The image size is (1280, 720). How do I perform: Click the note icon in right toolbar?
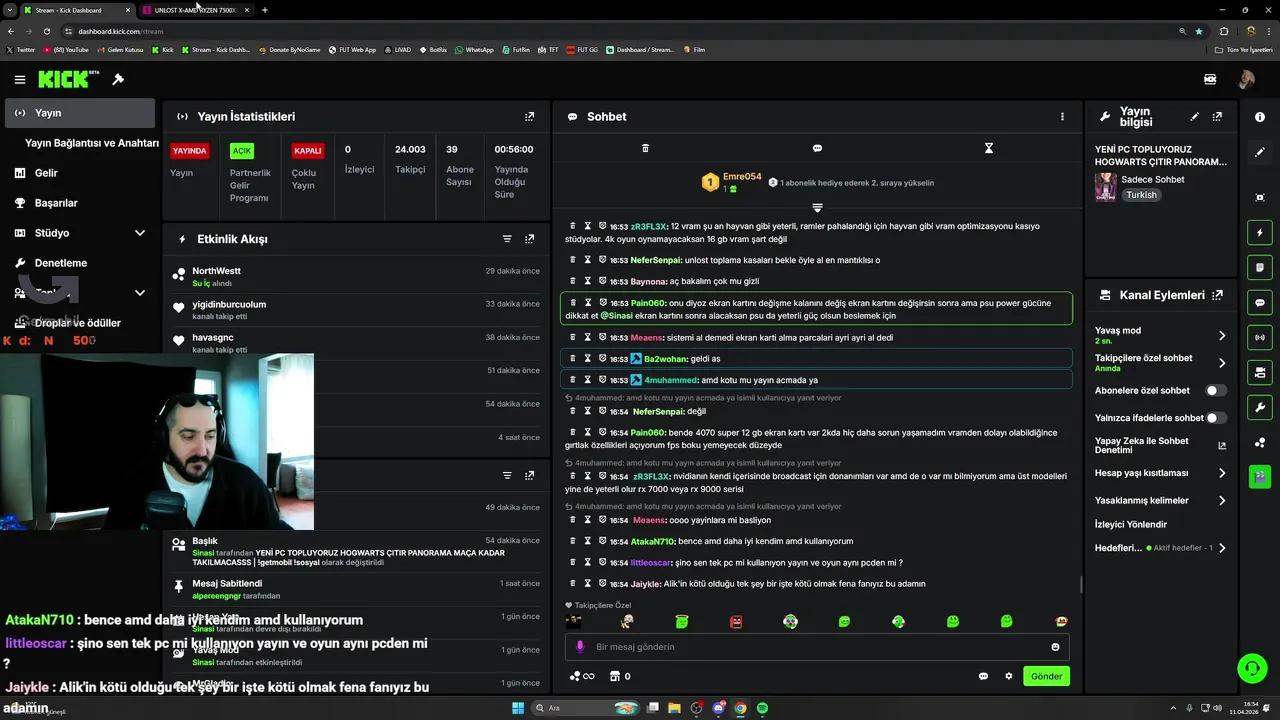(x=1260, y=268)
